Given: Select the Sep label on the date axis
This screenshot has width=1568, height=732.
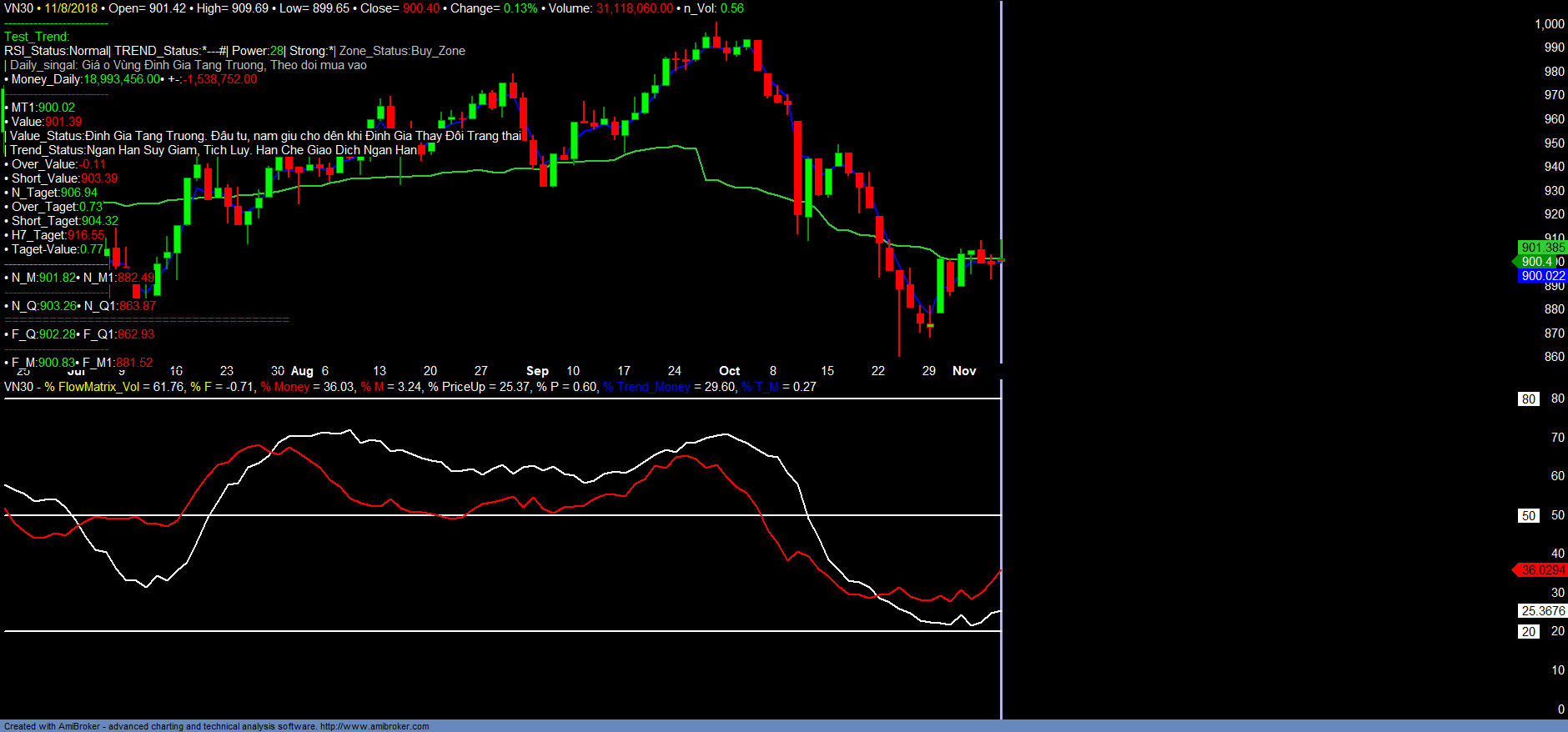Looking at the screenshot, I should pyautogui.click(x=537, y=371).
